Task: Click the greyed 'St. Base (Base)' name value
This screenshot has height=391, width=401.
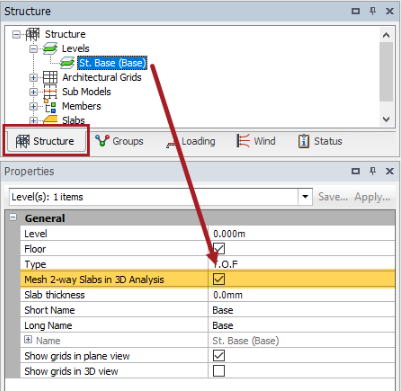Action: [246, 341]
